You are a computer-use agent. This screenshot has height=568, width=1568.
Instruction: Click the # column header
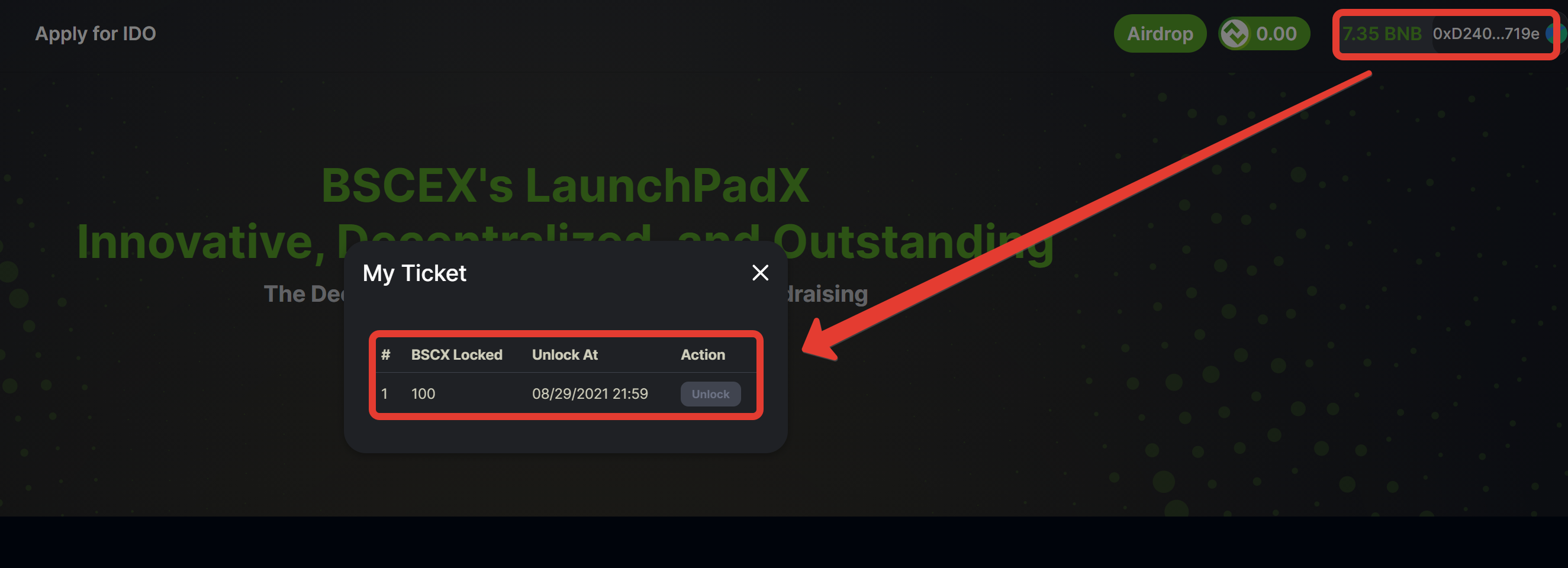(385, 354)
